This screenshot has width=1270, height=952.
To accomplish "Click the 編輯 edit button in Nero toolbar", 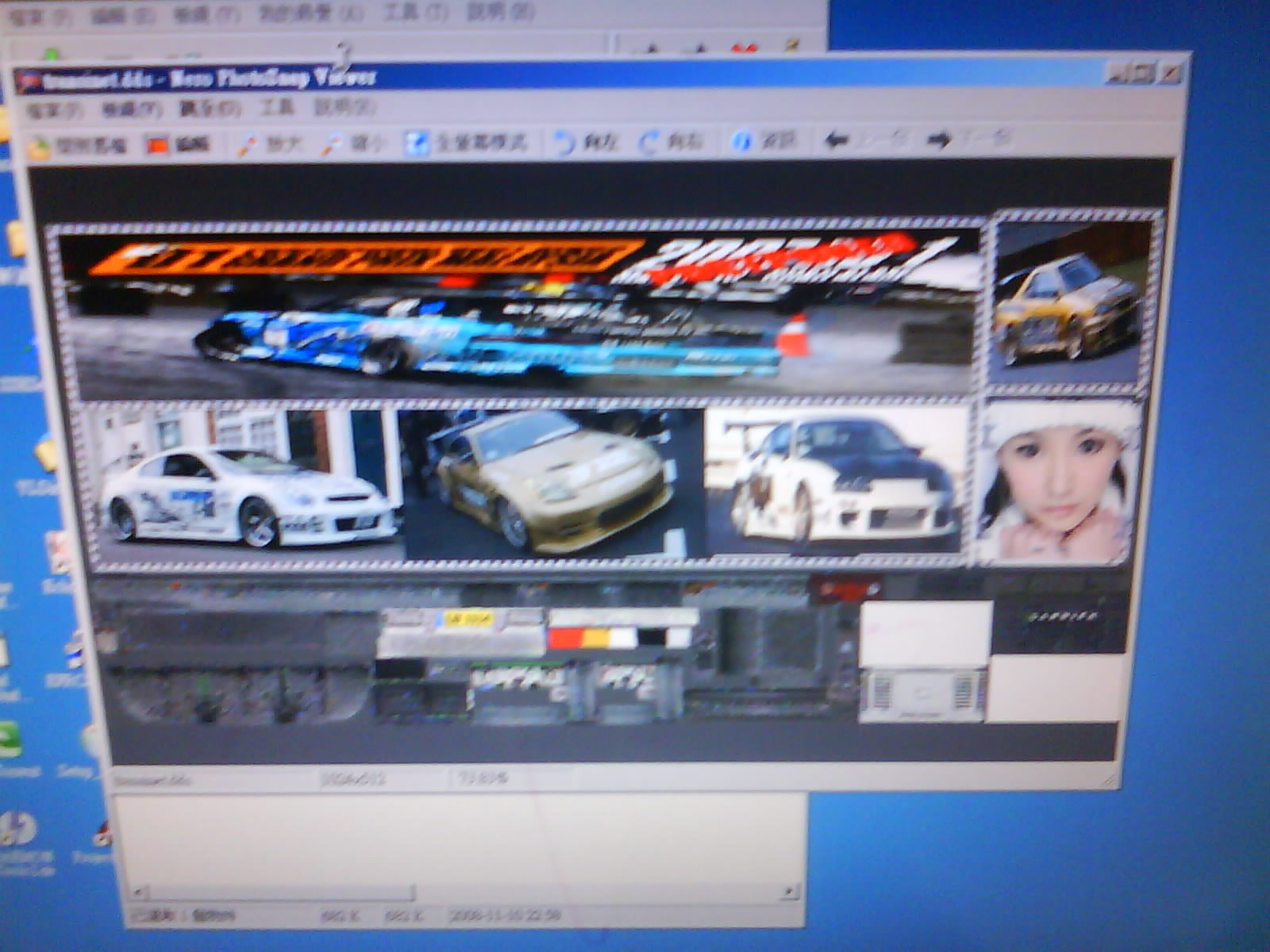I will 178,144.
